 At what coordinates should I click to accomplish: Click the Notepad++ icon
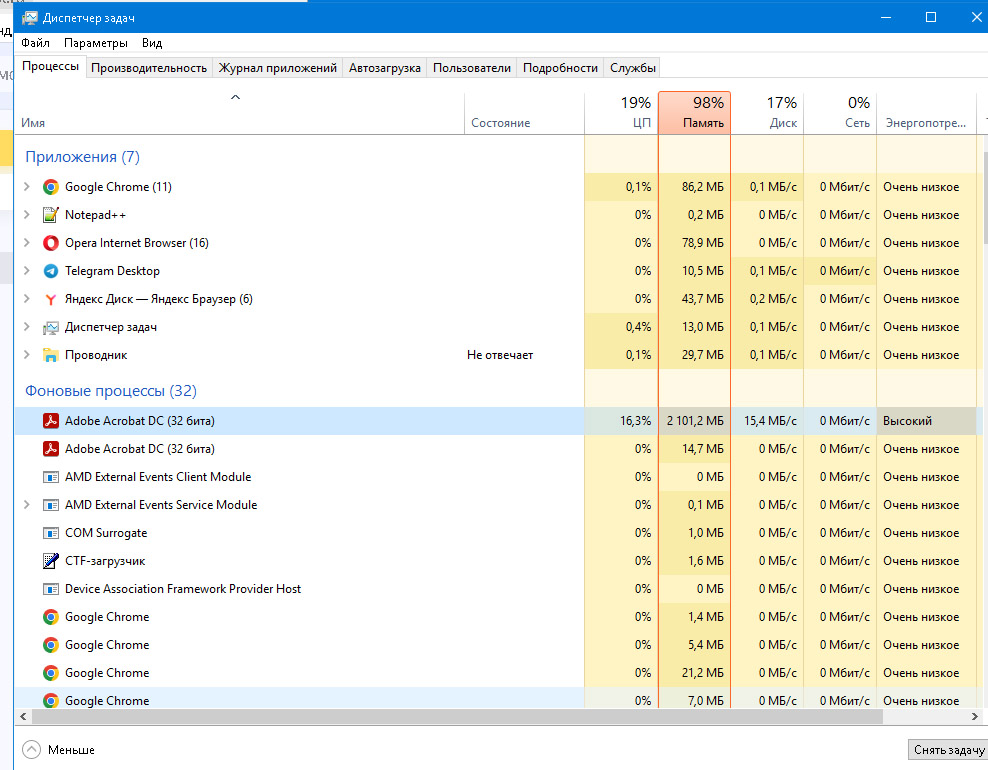50,215
